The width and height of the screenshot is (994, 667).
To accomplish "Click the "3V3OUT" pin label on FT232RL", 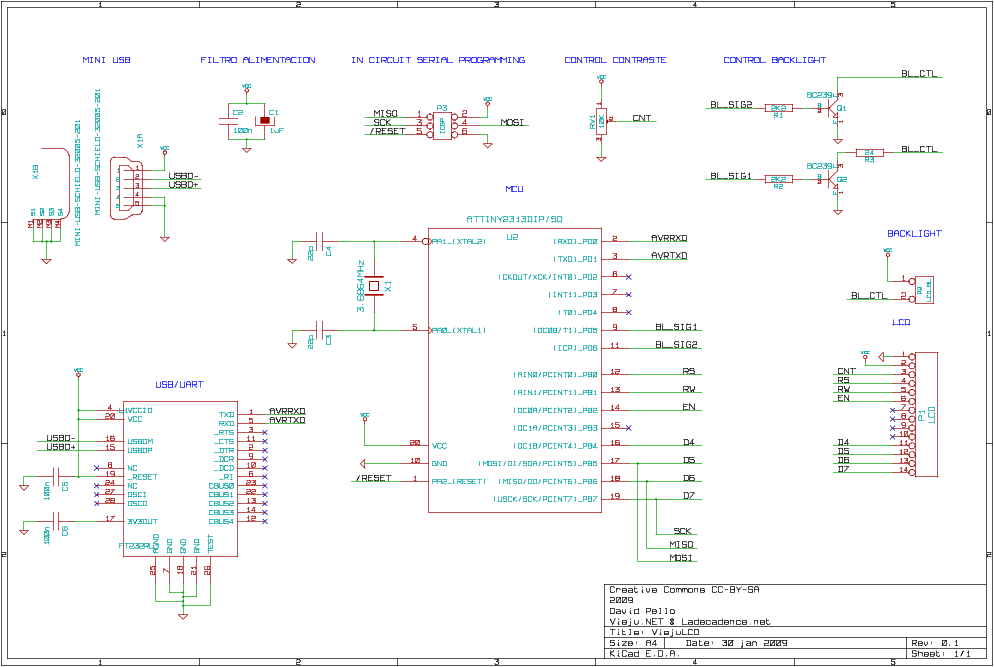I will 143,521.
